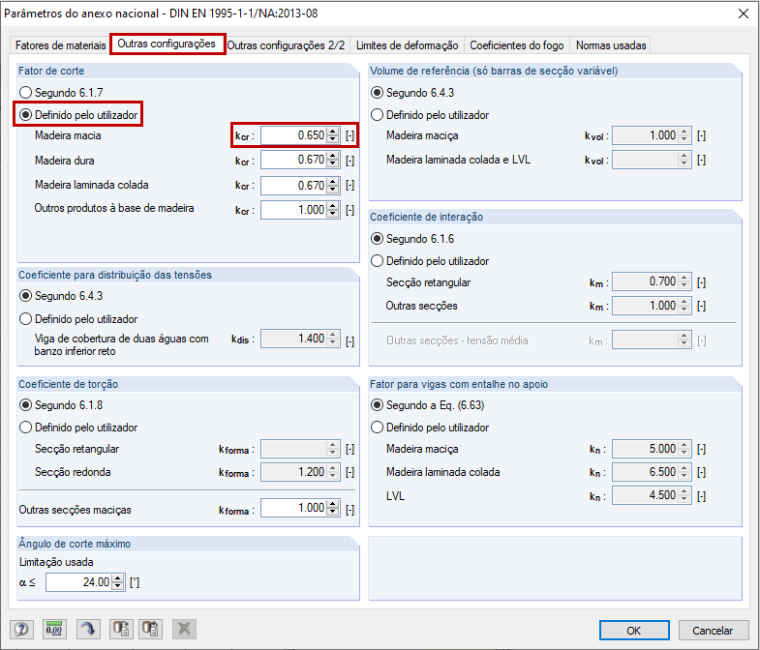Select Segundo 6.4.3 for distribuição das tensões
This screenshot has height=650, width=760.
pyautogui.click(x=61, y=296)
